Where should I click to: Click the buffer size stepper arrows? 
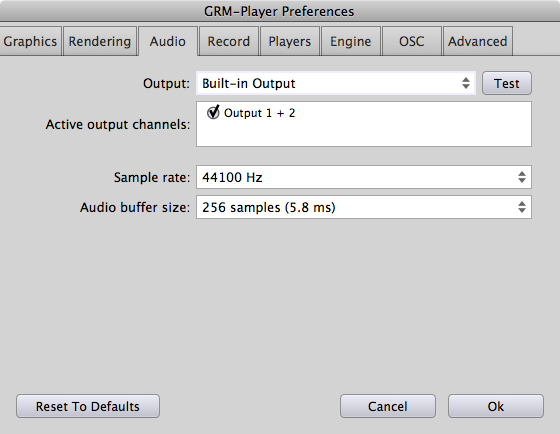point(522,207)
